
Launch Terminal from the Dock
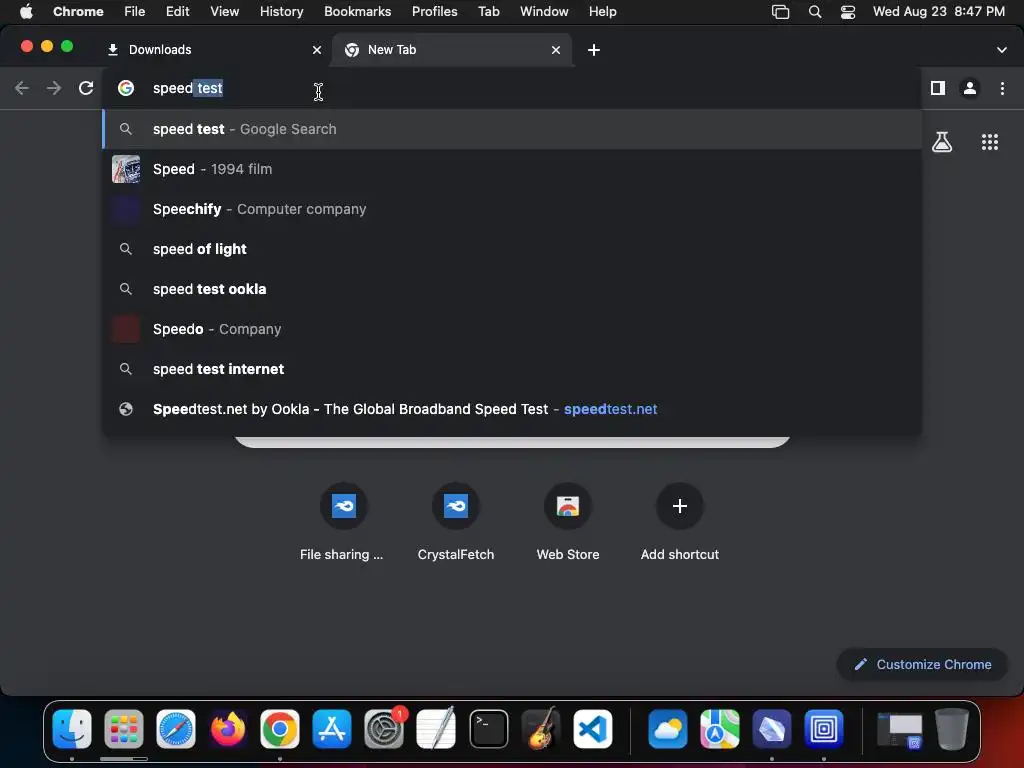tap(488, 728)
